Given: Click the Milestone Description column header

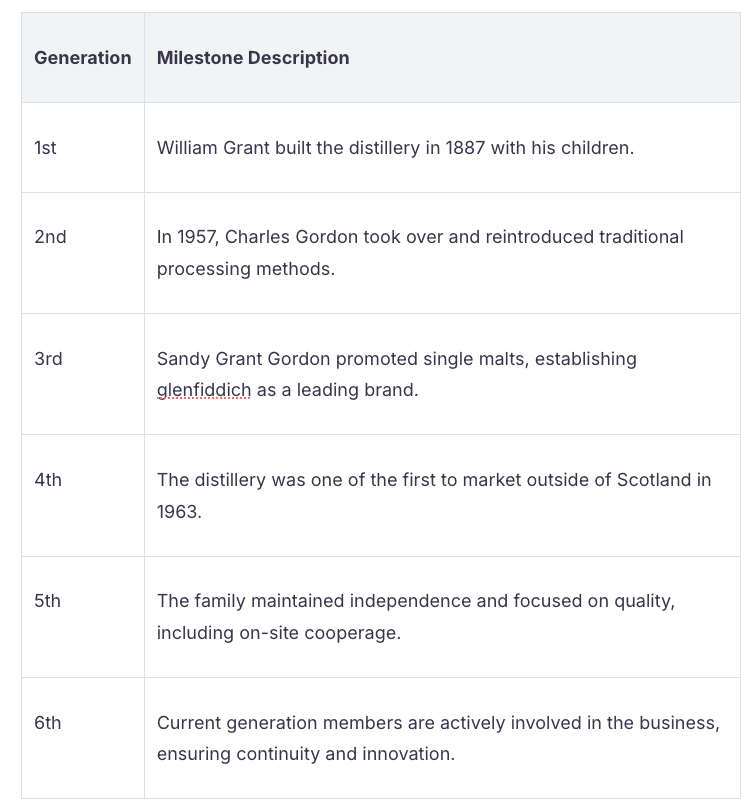Looking at the screenshot, I should (x=253, y=58).
